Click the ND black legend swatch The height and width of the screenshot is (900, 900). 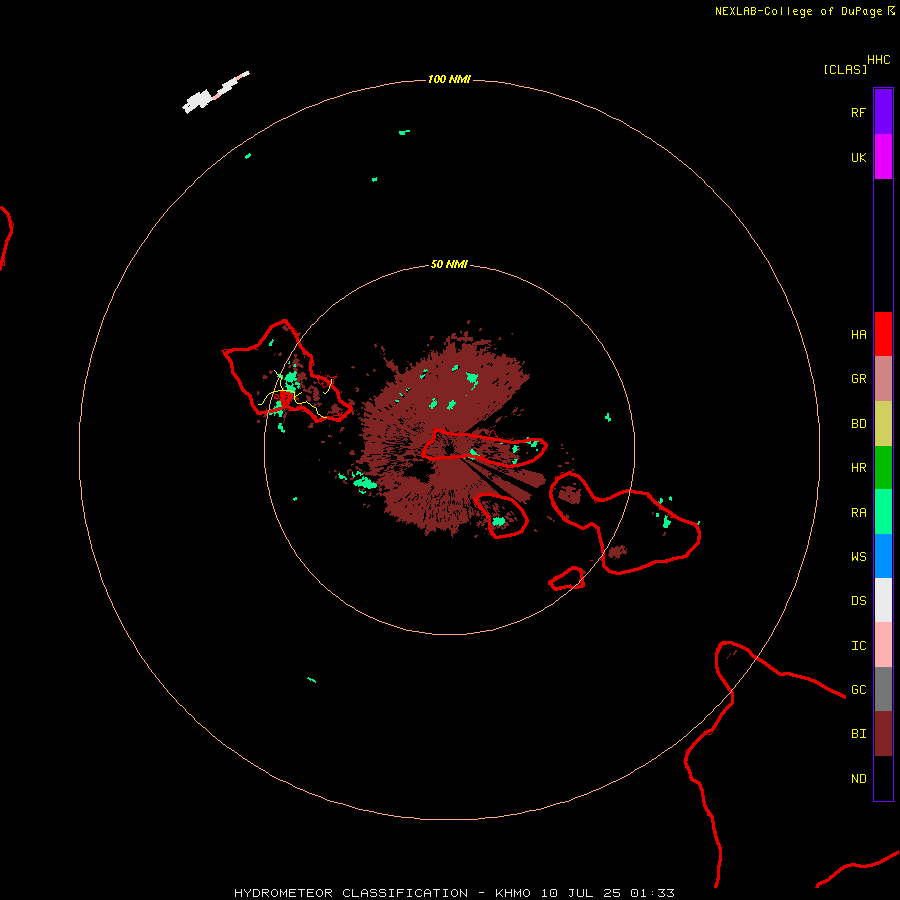(x=883, y=778)
